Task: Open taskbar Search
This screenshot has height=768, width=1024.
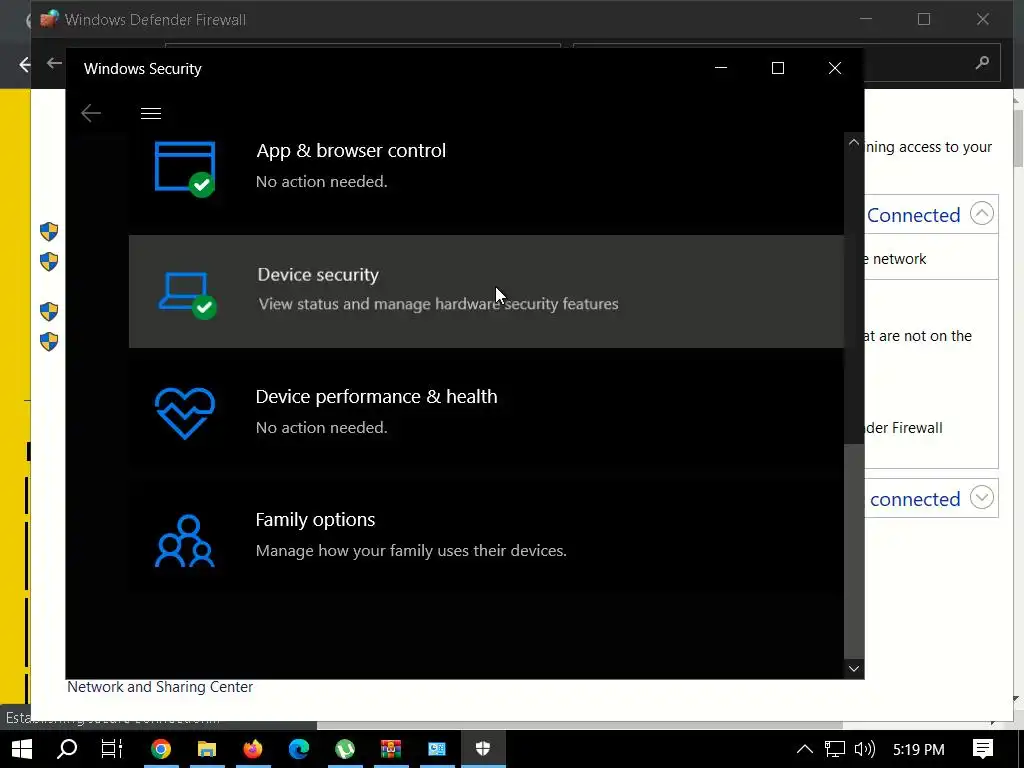Action: [x=67, y=748]
